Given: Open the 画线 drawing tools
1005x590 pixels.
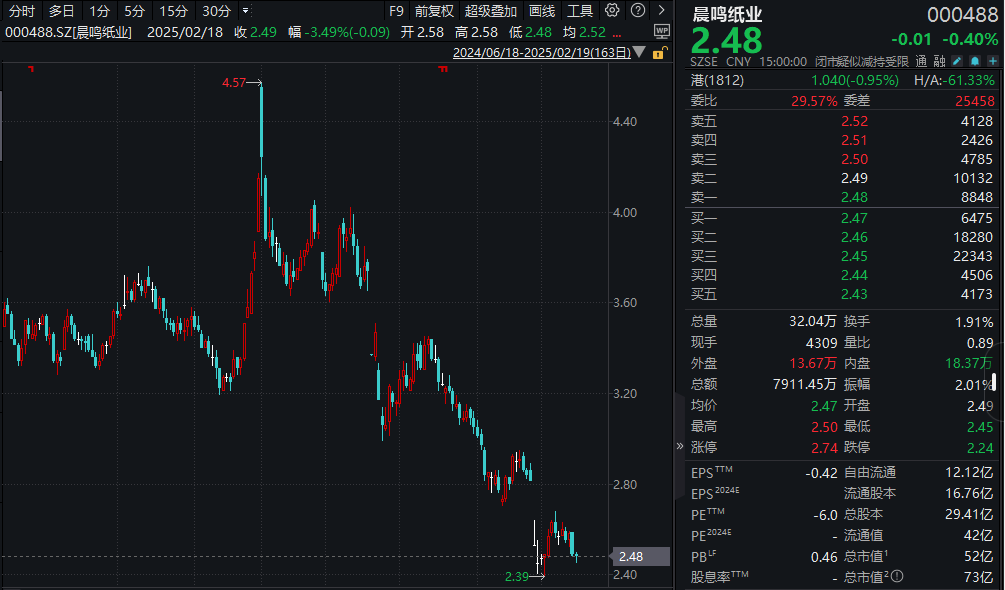Looking at the screenshot, I should [x=542, y=11].
